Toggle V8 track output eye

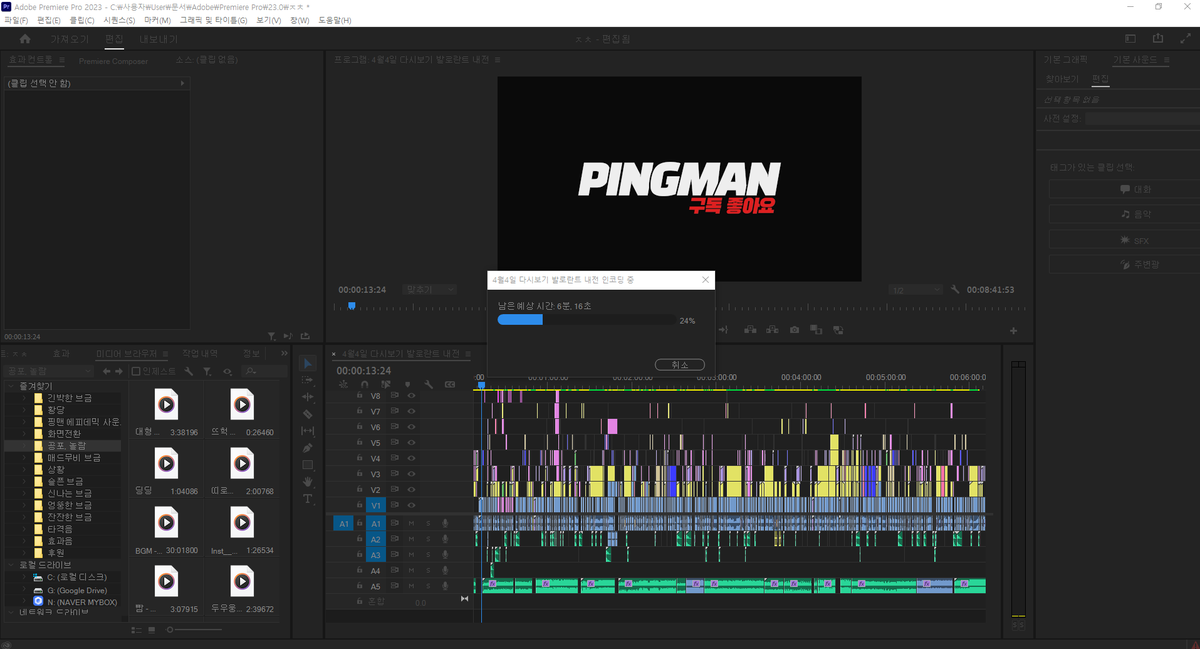pyautogui.click(x=411, y=396)
